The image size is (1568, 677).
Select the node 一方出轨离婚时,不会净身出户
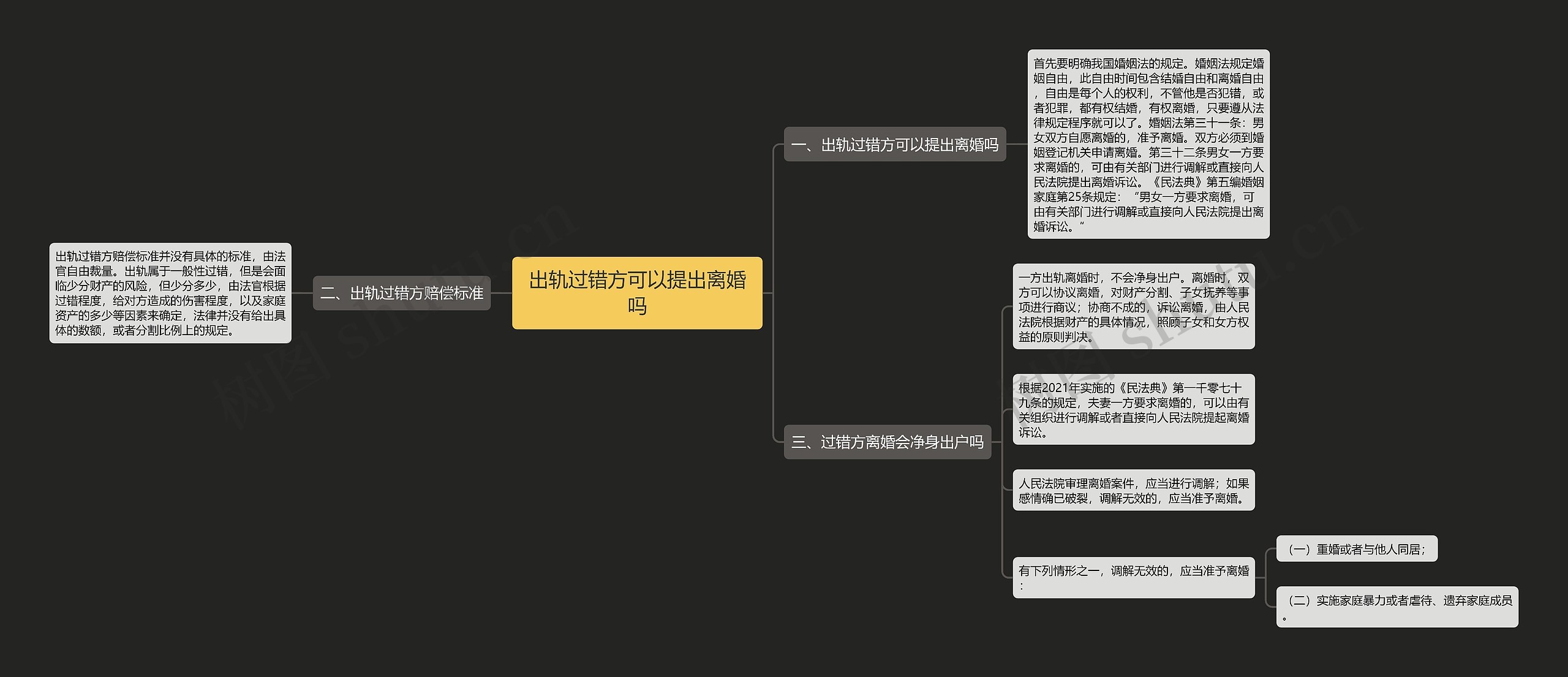tap(1133, 306)
